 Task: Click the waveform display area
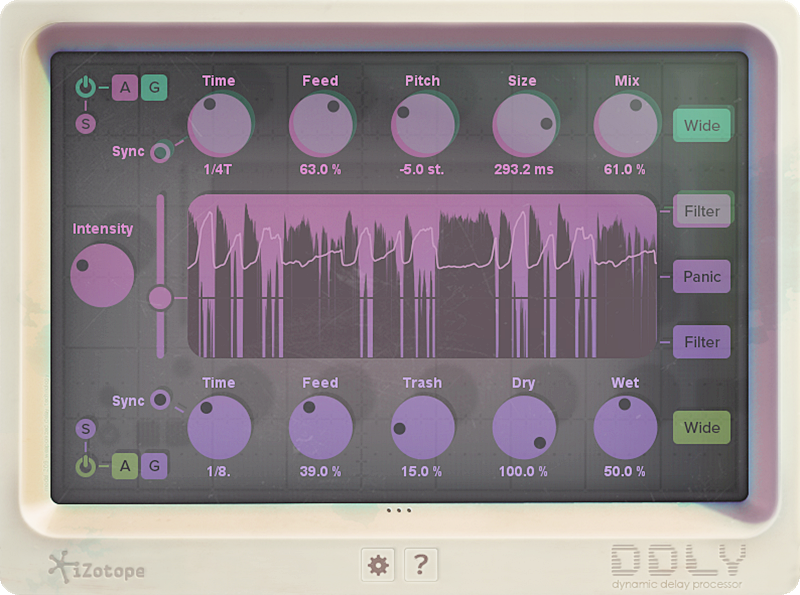pyautogui.click(x=422, y=276)
